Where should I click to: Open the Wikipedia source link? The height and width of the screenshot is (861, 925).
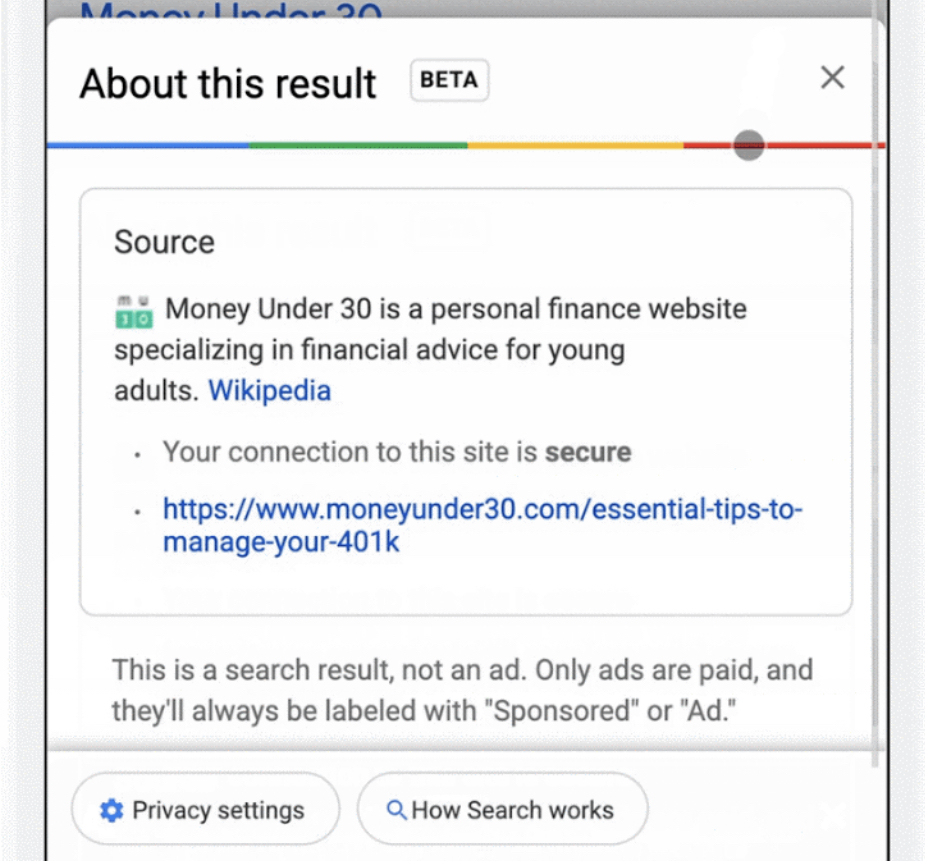(269, 390)
